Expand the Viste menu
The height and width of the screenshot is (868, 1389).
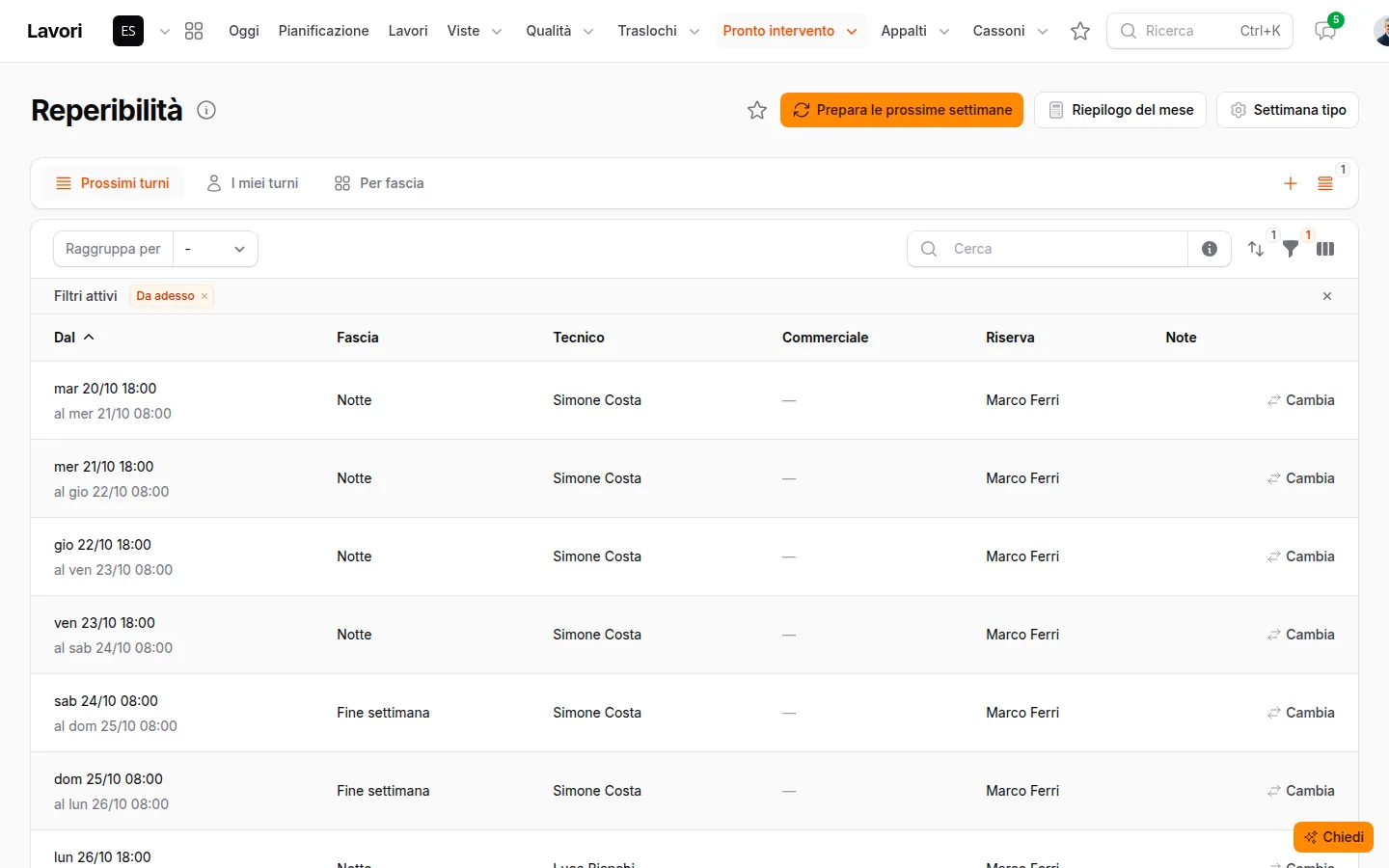pyautogui.click(x=475, y=31)
